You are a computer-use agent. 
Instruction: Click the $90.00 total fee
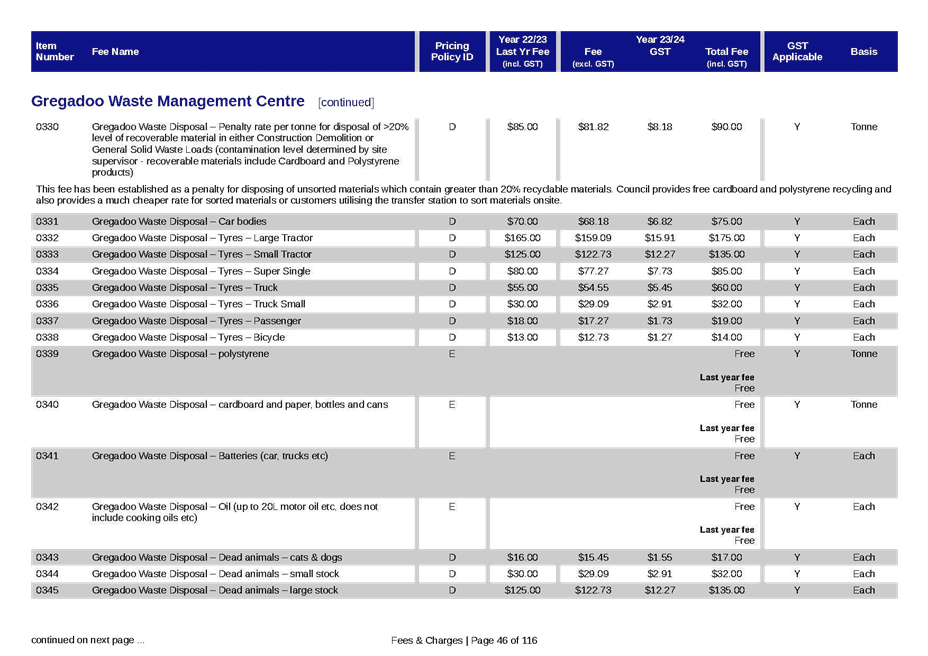pyautogui.click(x=727, y=127)
